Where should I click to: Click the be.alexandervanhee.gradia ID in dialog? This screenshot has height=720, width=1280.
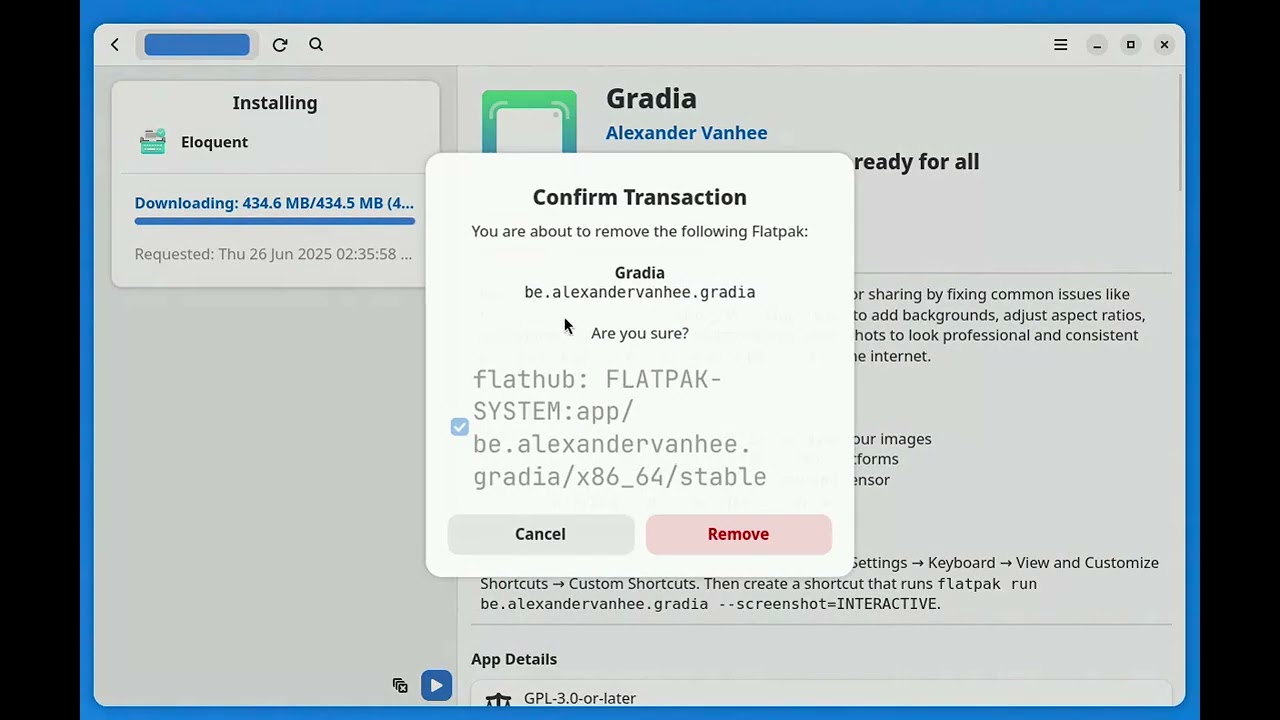point(640,292)
